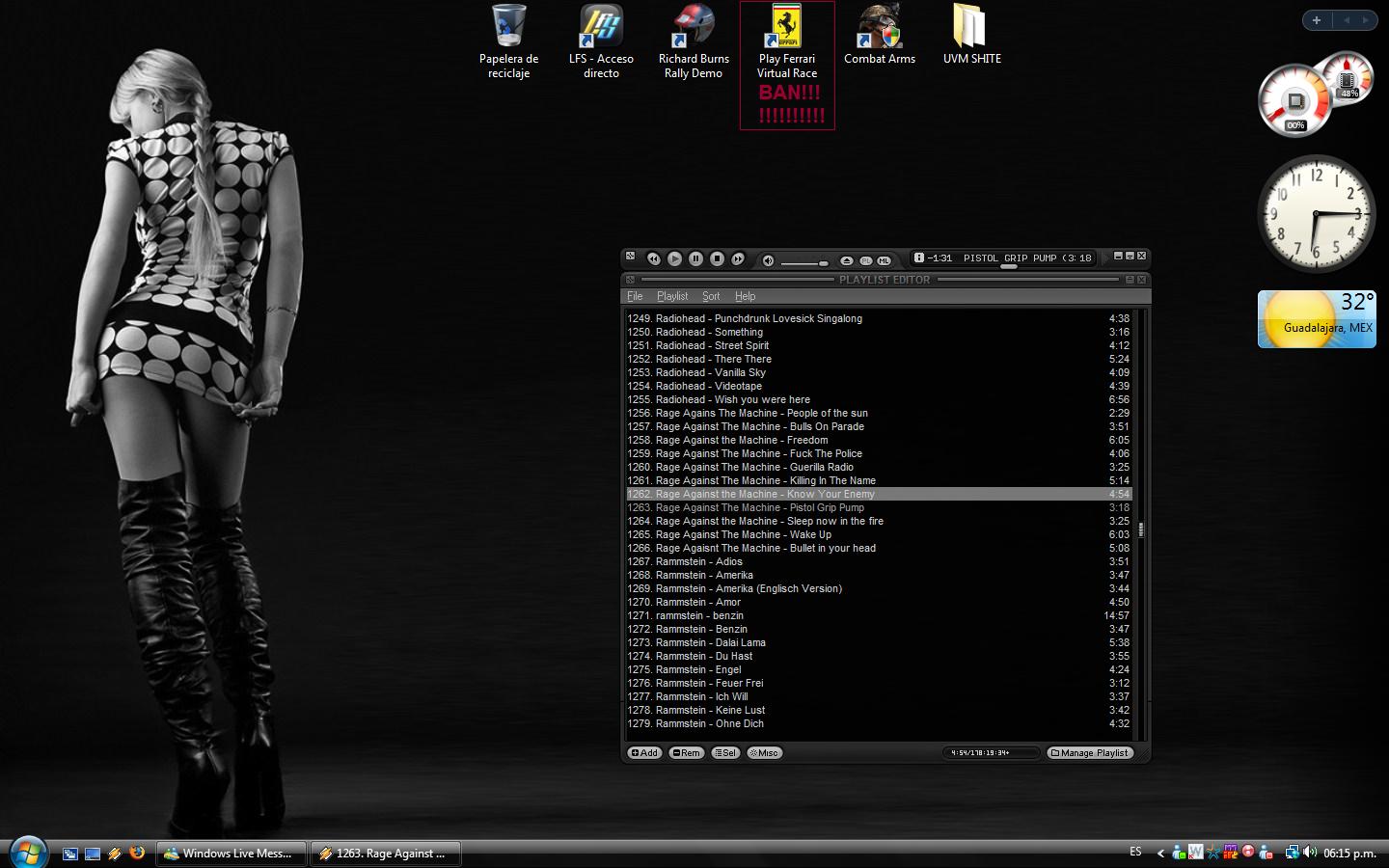1389x868 pixels.
Task: Click the Switch Between Windows quick launch icon
Action: pyautogui.click(x=70, y=854)
